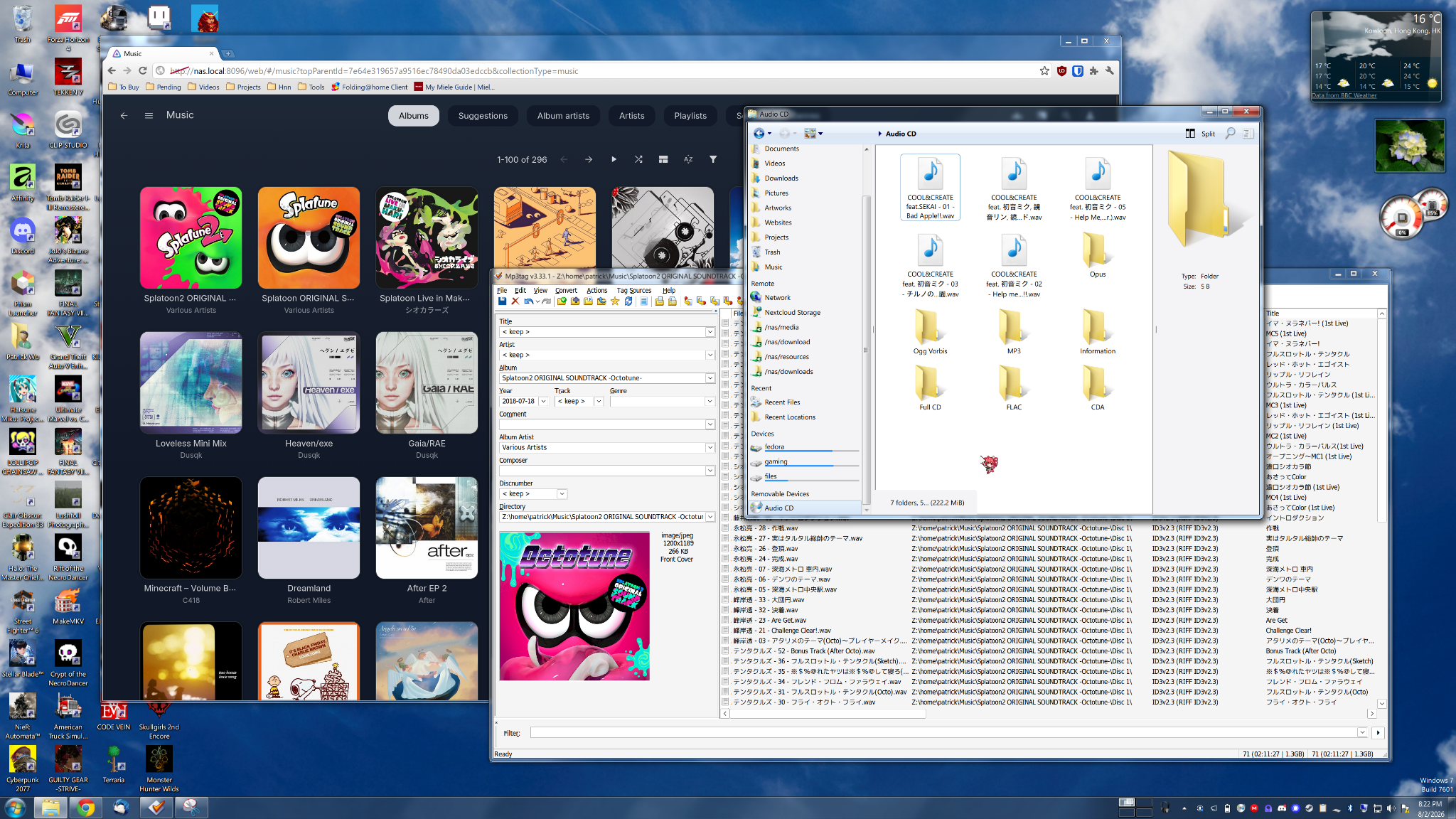Click the filter funnel icon above albums
1456x819 pixels.
(x=713, y=159)
